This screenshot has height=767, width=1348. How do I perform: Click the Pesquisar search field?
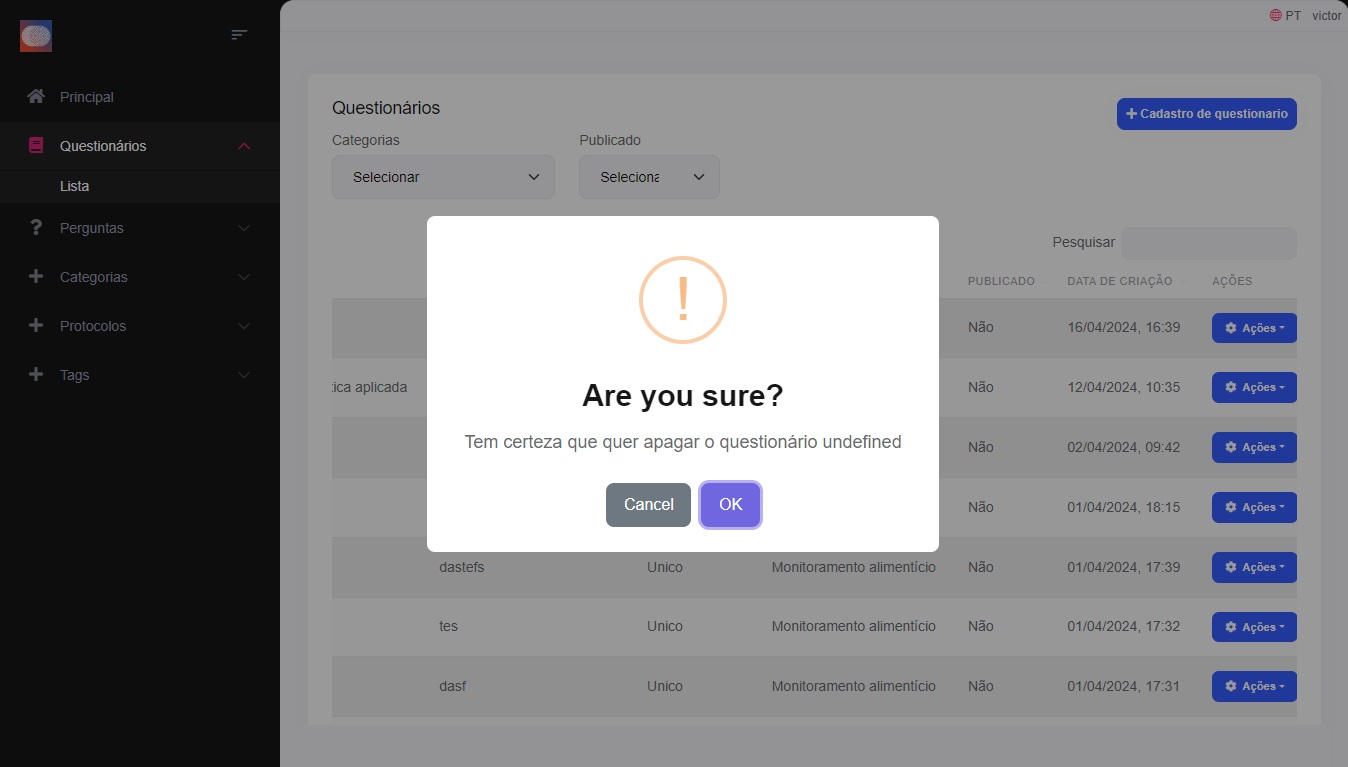tap(1208, 243)
